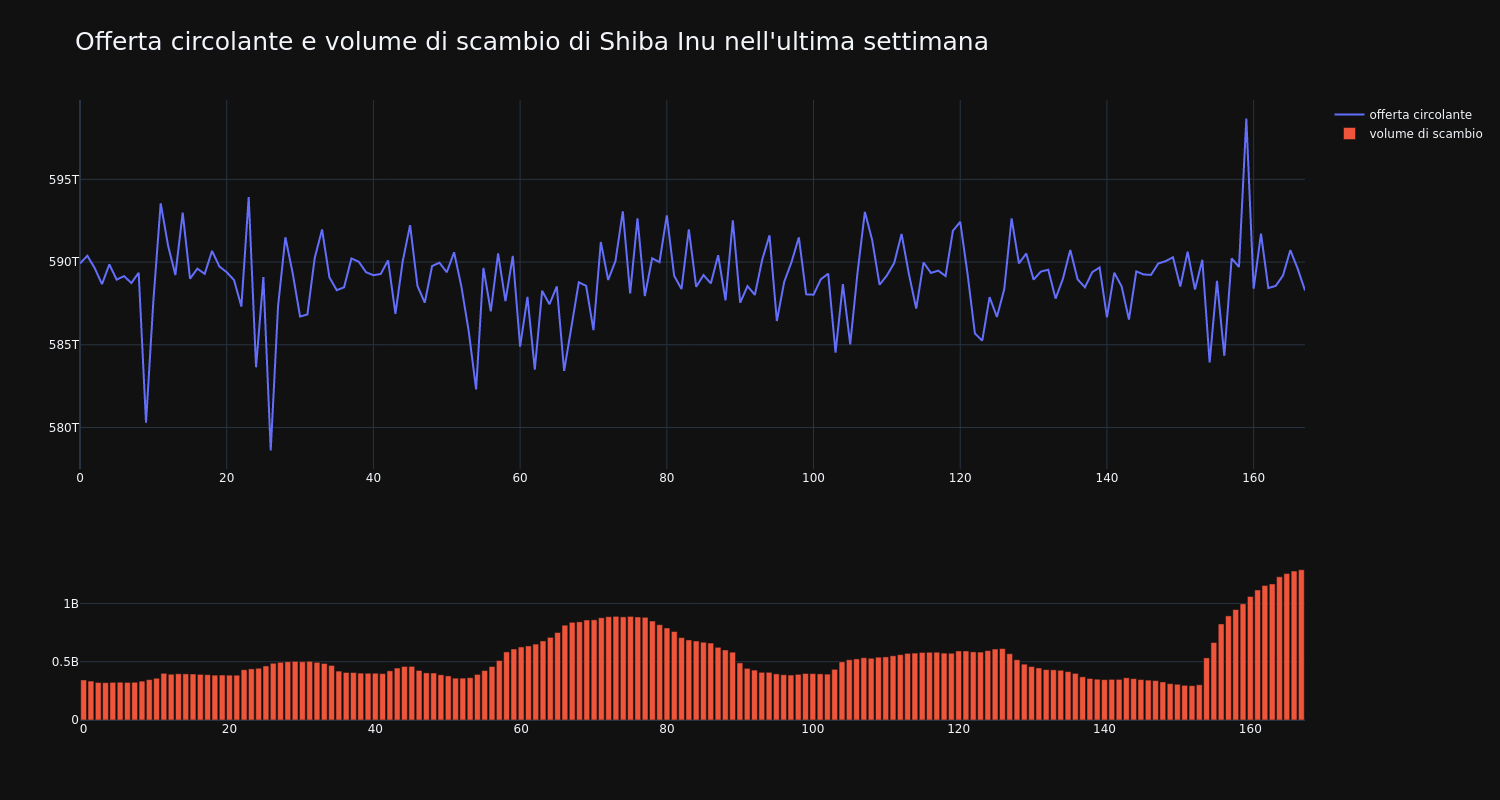The image size is (1500, 800).
Task: Click the 595T label on the supply axis
Action: point(63,180)
